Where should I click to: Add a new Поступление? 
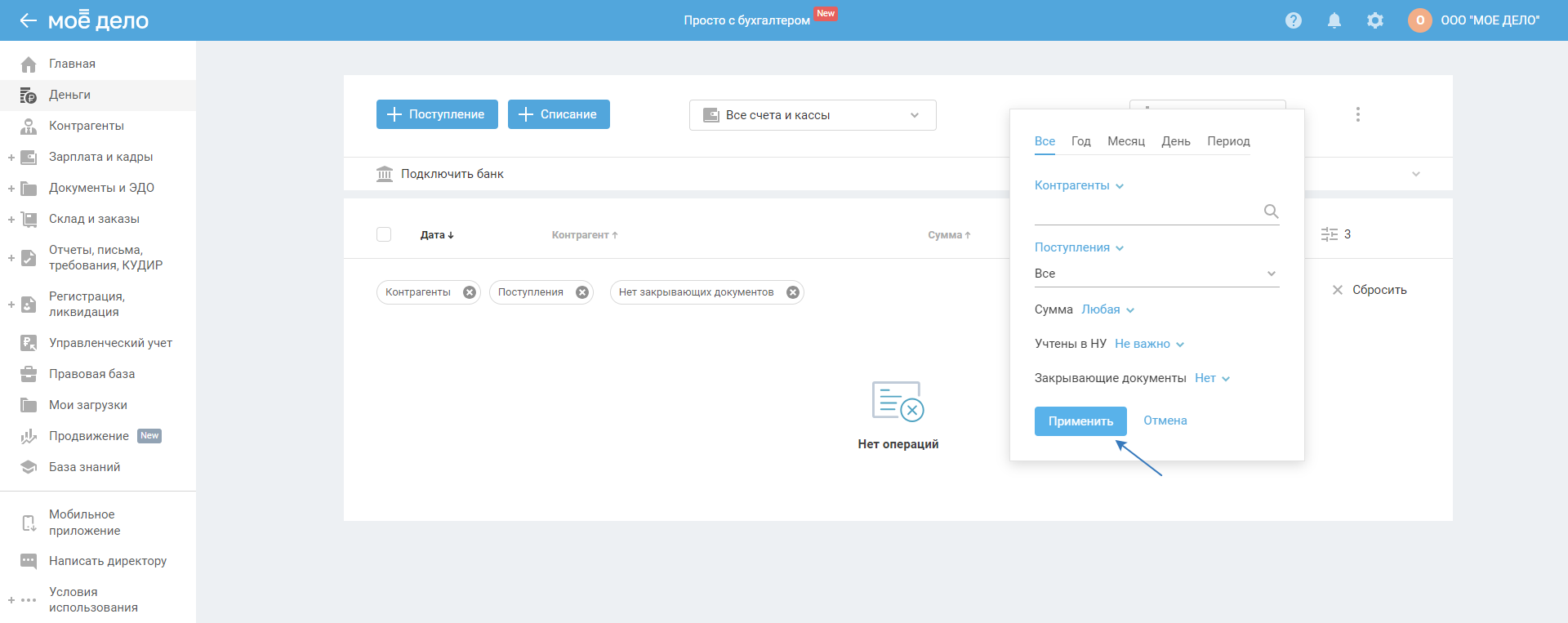click(437, 114)
